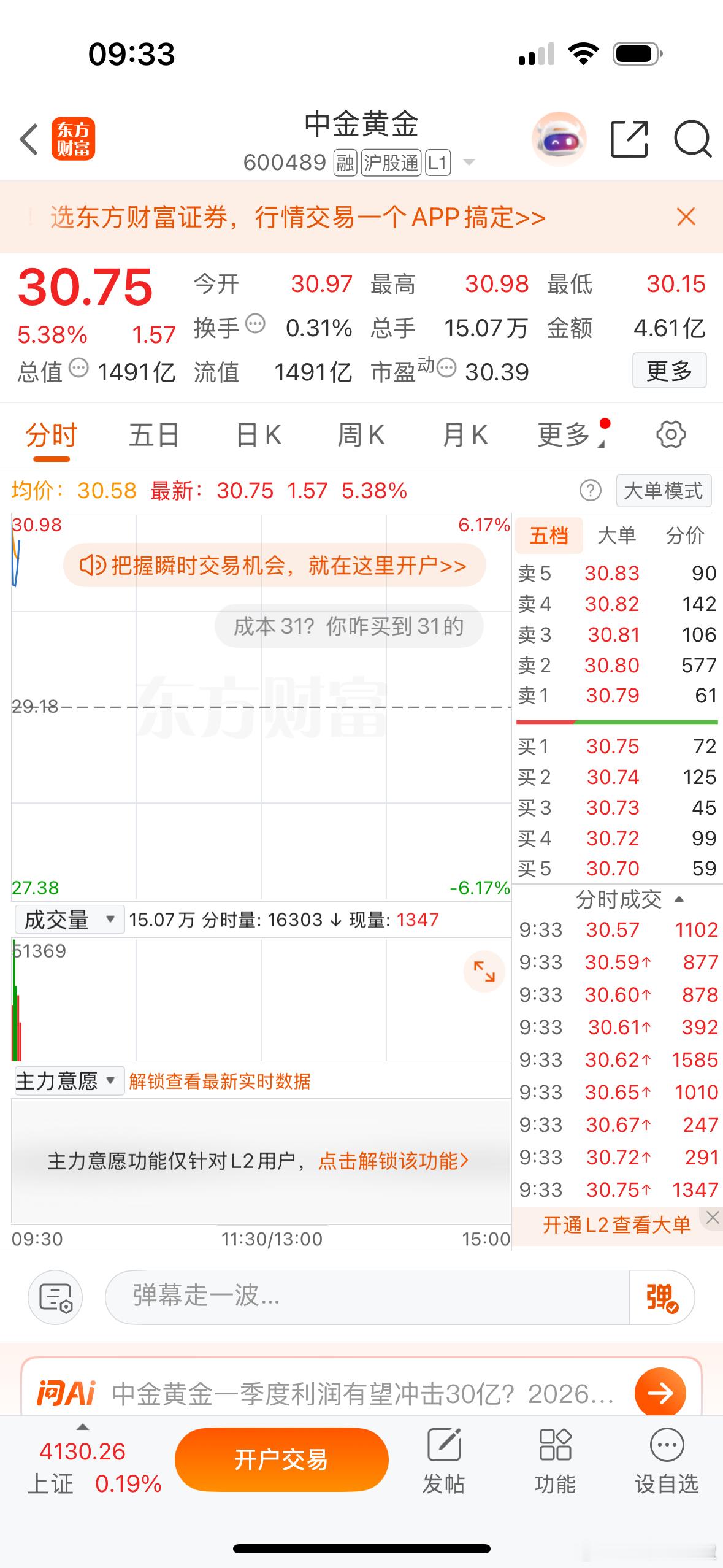Switch to the 五日 tab

click(154, 435)
